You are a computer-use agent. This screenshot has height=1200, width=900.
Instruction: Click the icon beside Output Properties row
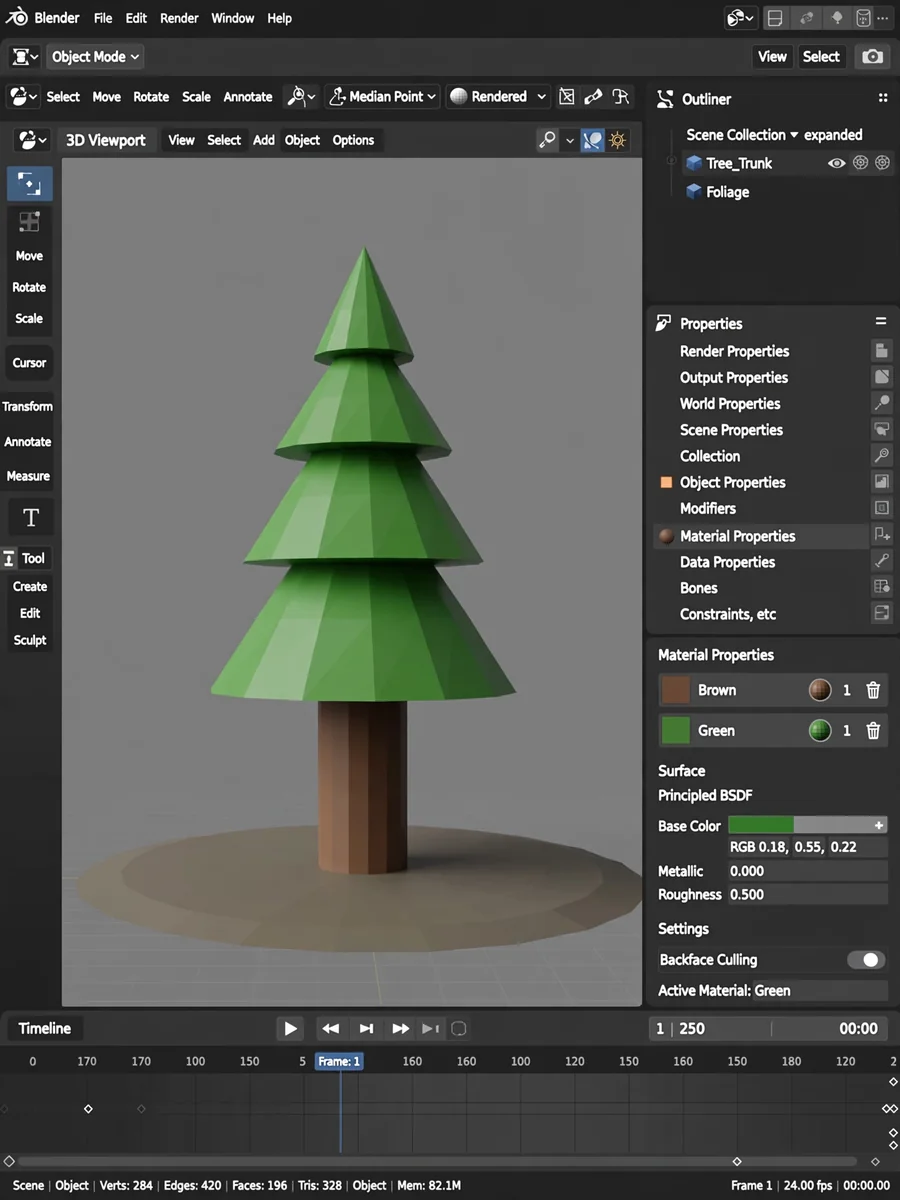(881, 377)
